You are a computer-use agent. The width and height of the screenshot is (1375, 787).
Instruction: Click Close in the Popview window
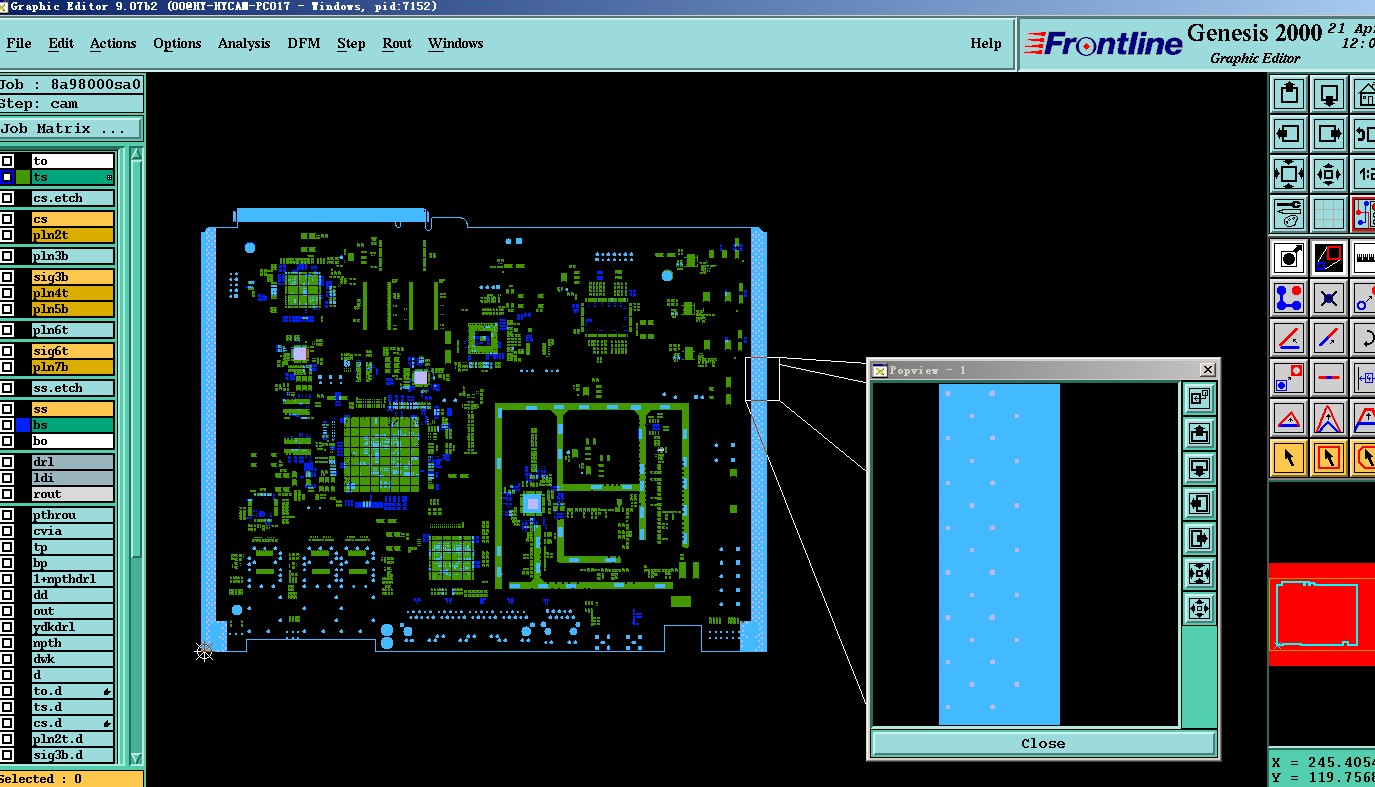point(1043,743)
